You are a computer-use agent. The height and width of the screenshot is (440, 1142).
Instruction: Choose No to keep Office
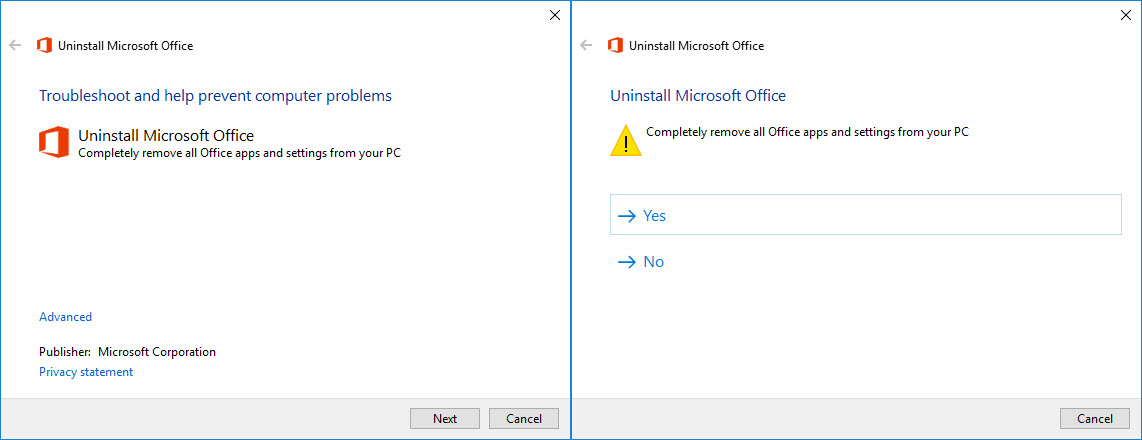pyautogui.click(x=654, y=262)
